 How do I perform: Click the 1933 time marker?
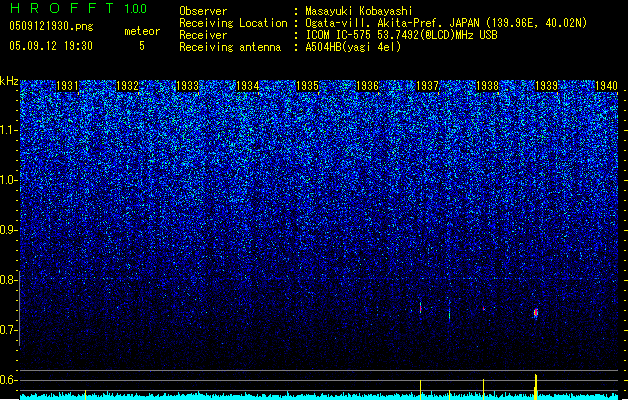point(187,86)
